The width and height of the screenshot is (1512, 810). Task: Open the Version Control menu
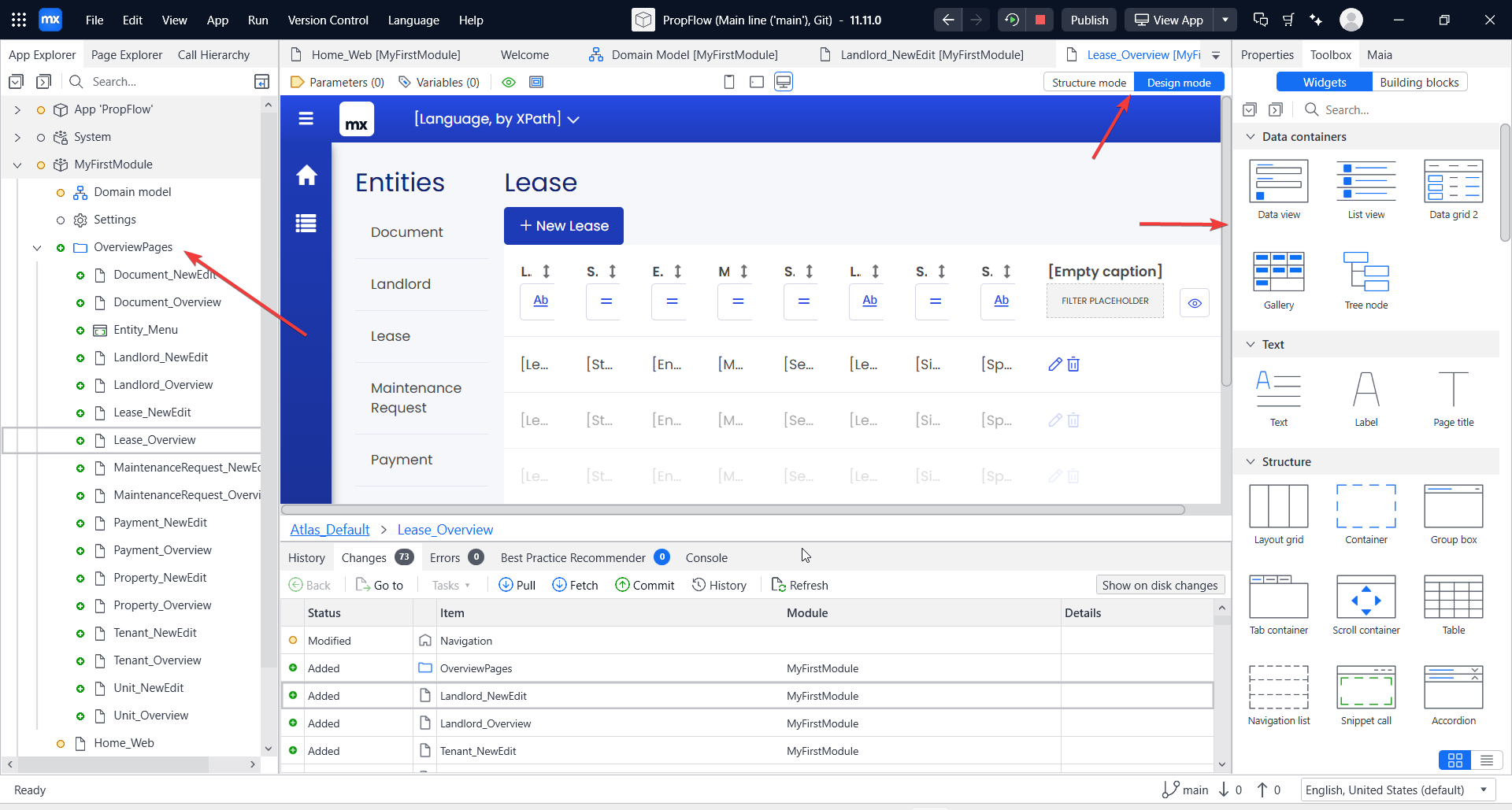[328, 20]
